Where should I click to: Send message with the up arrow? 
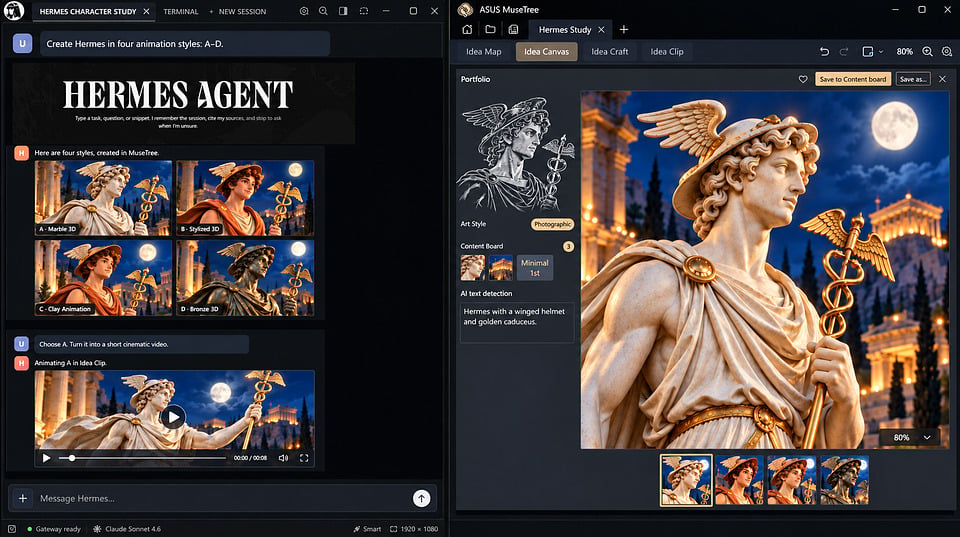click(421, 498)
